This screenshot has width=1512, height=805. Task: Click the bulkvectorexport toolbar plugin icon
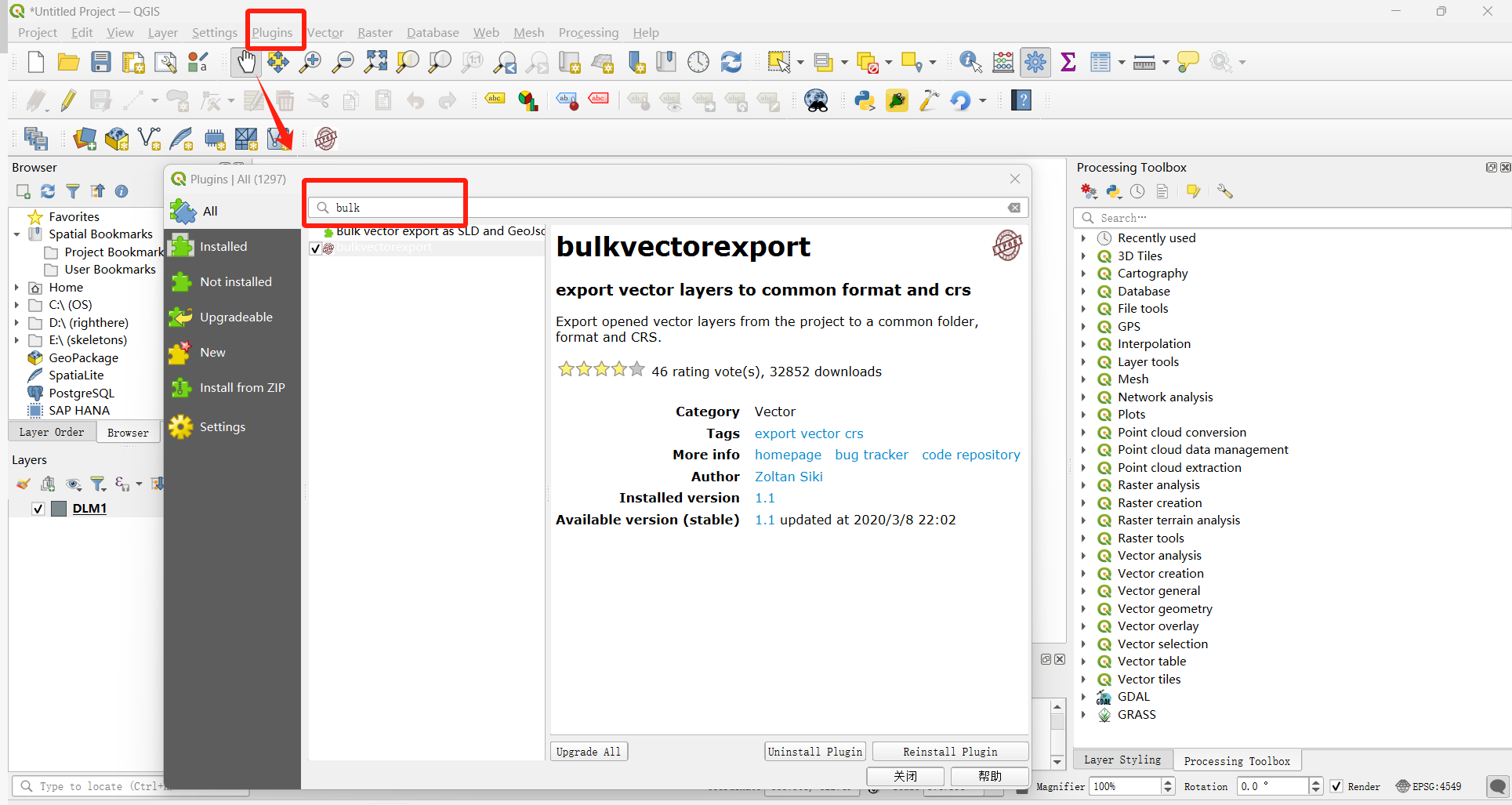(x=325, y=139)
